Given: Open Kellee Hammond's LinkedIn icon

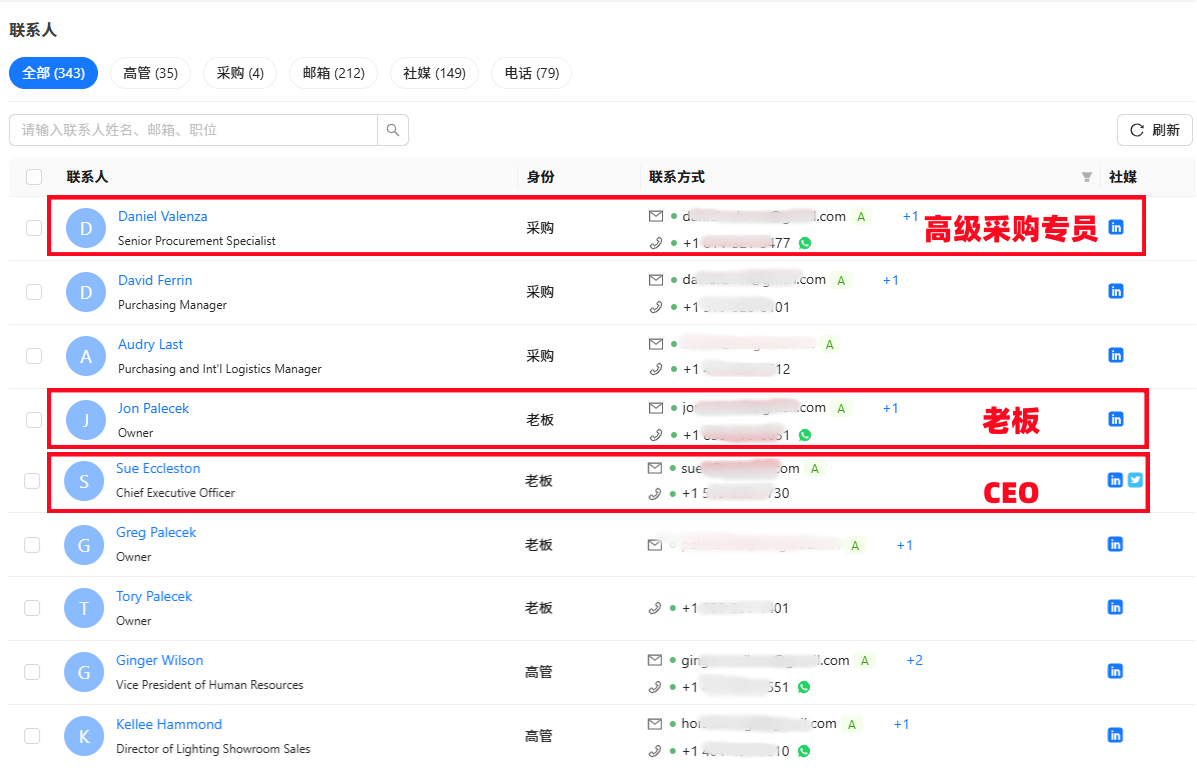Looking at the screenshot, I should click(x=1116, y=735).
